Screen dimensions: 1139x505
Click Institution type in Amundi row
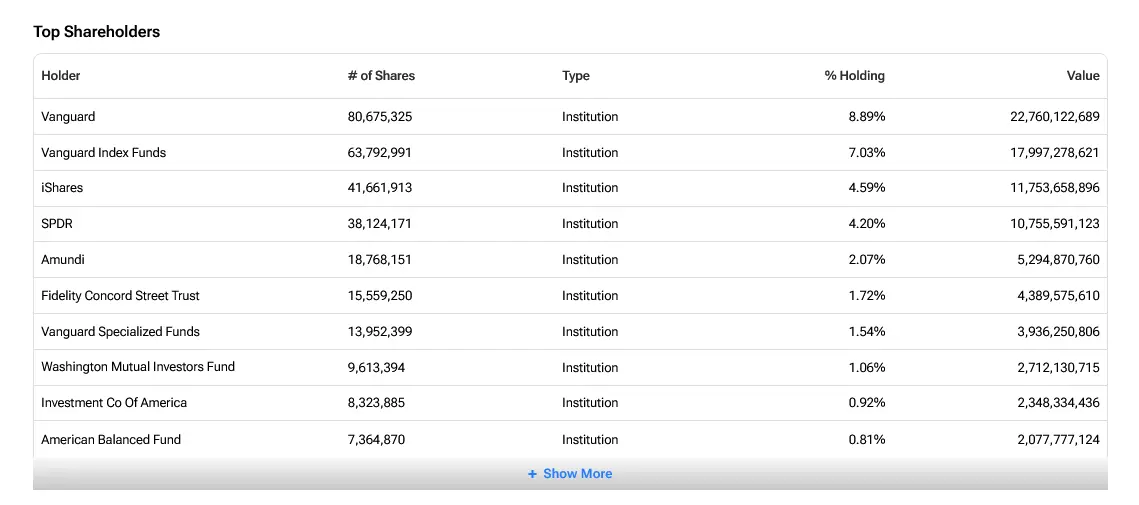[x=590, y=259]
